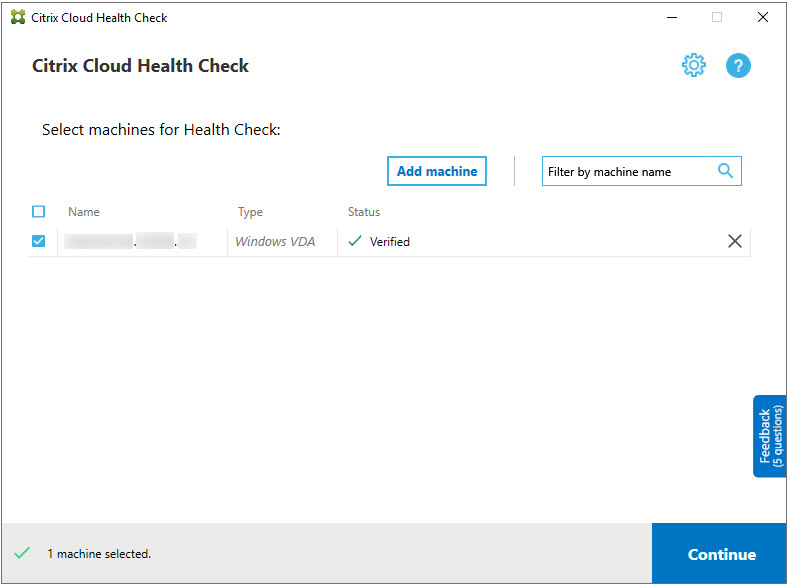Click the green checkmark in status bar
The height and width of the screenshot is (585, 788).
click(x=22, y=553)
